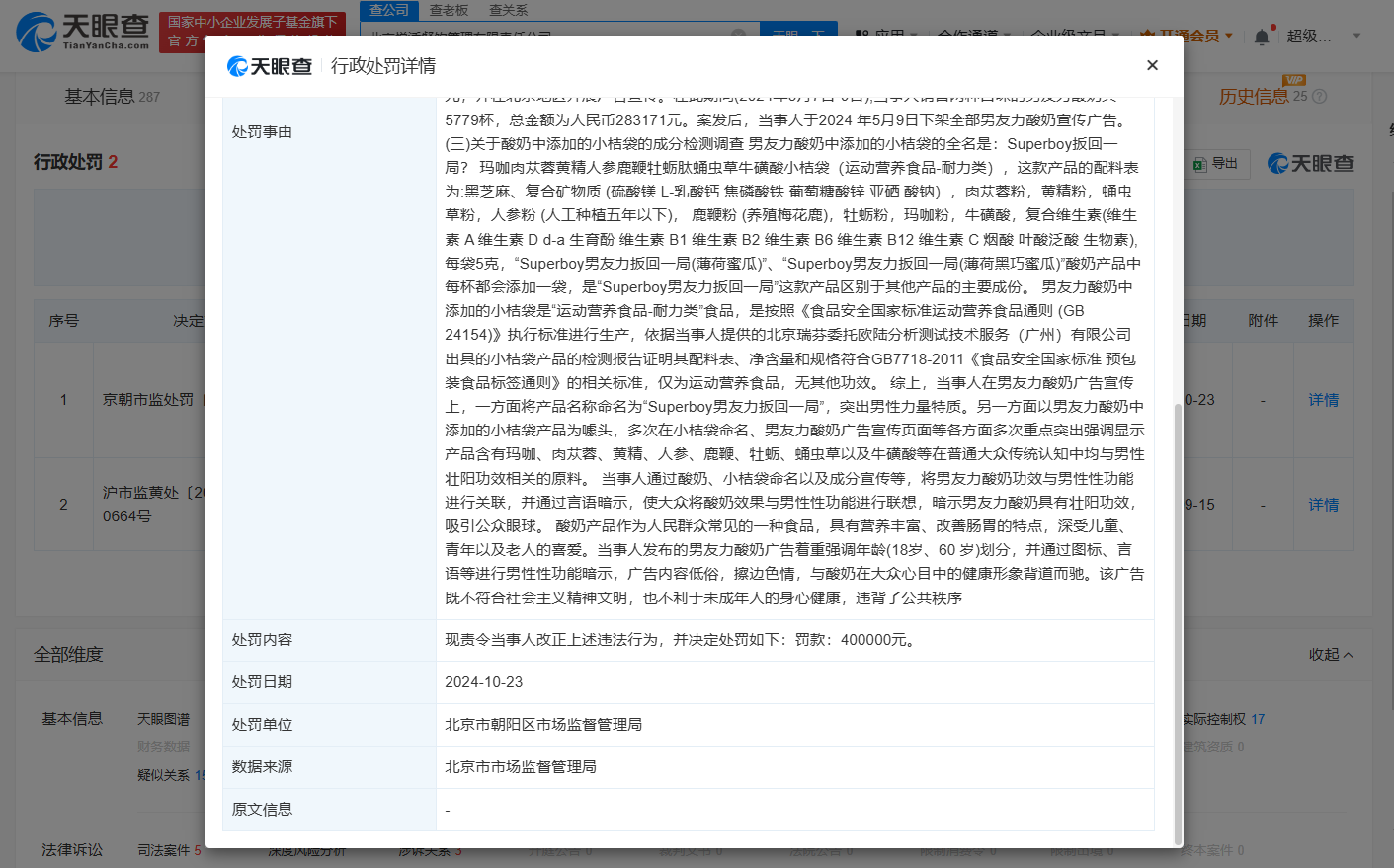Clear the search box with the X icon
The height and width of the screenshot is (868, 1394).
pyautogui.click(x=738, y=34)
